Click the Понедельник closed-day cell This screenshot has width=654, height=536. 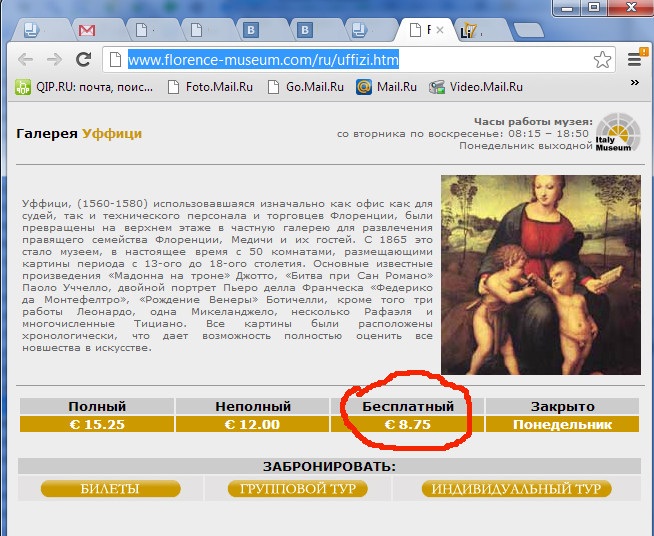pyautogui.click(x=562, y=424)
